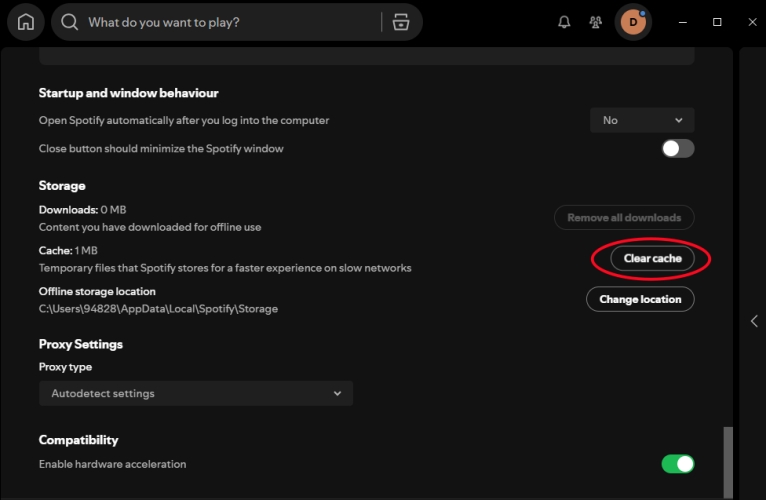The width and height of the screenshot is (766, 500).
Task: Click 'Startup and window behaviour' heading
Action: [128, 93]
